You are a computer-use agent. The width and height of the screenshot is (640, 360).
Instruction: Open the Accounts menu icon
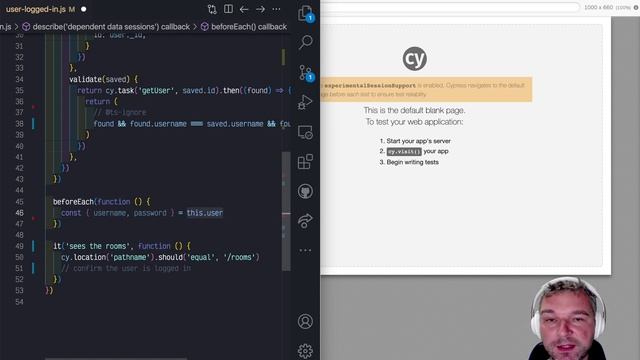coord(305,322)
